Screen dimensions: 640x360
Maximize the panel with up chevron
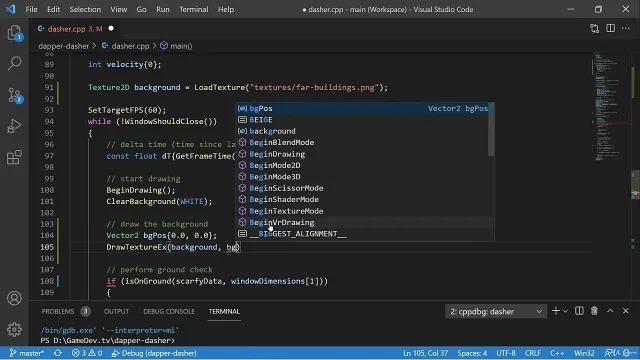click(610, 311)
